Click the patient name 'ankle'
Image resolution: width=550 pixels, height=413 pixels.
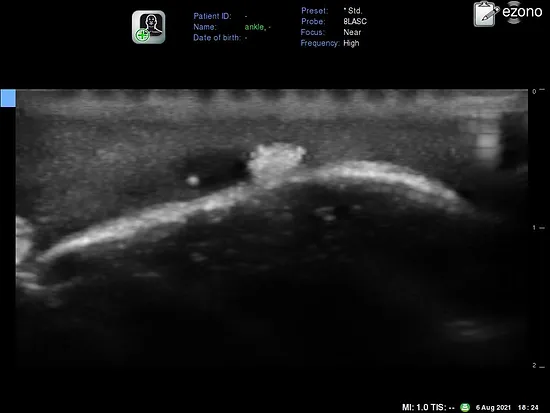coord(256,27)
